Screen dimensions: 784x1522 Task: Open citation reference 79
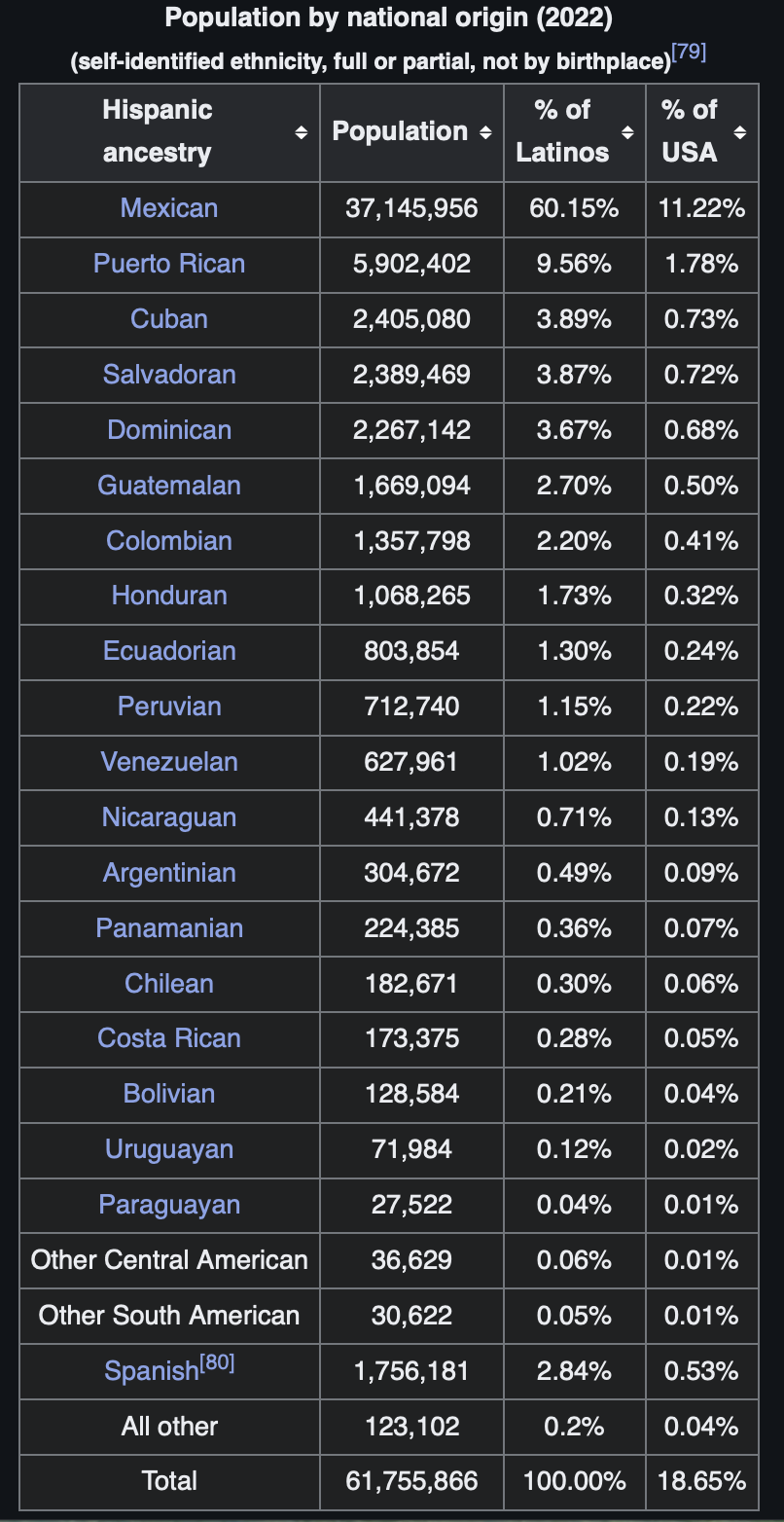689,53
